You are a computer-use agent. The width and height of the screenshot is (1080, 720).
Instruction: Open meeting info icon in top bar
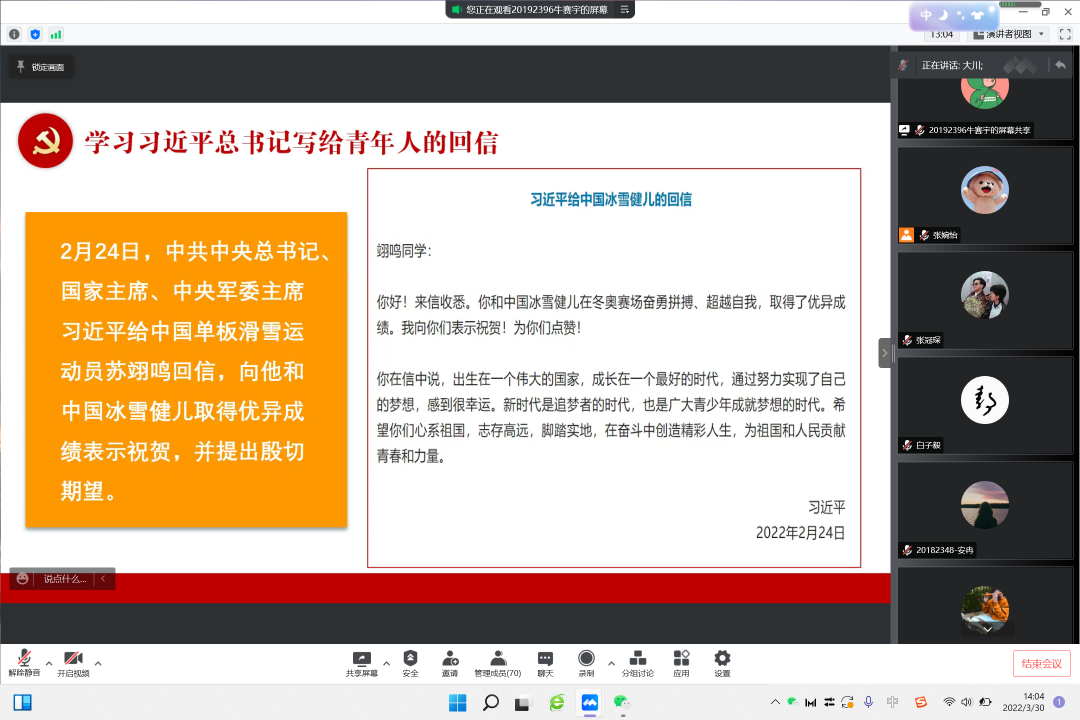[14, 34]
